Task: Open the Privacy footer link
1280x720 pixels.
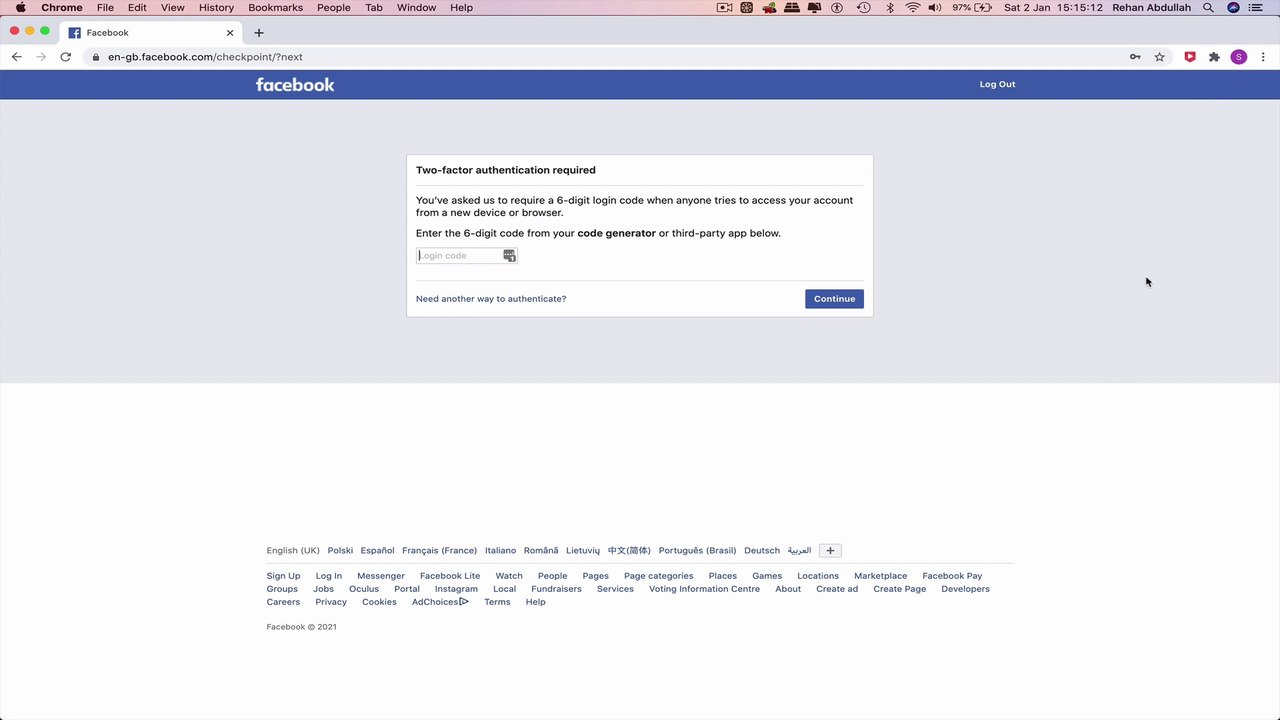Action: point(331,602)
